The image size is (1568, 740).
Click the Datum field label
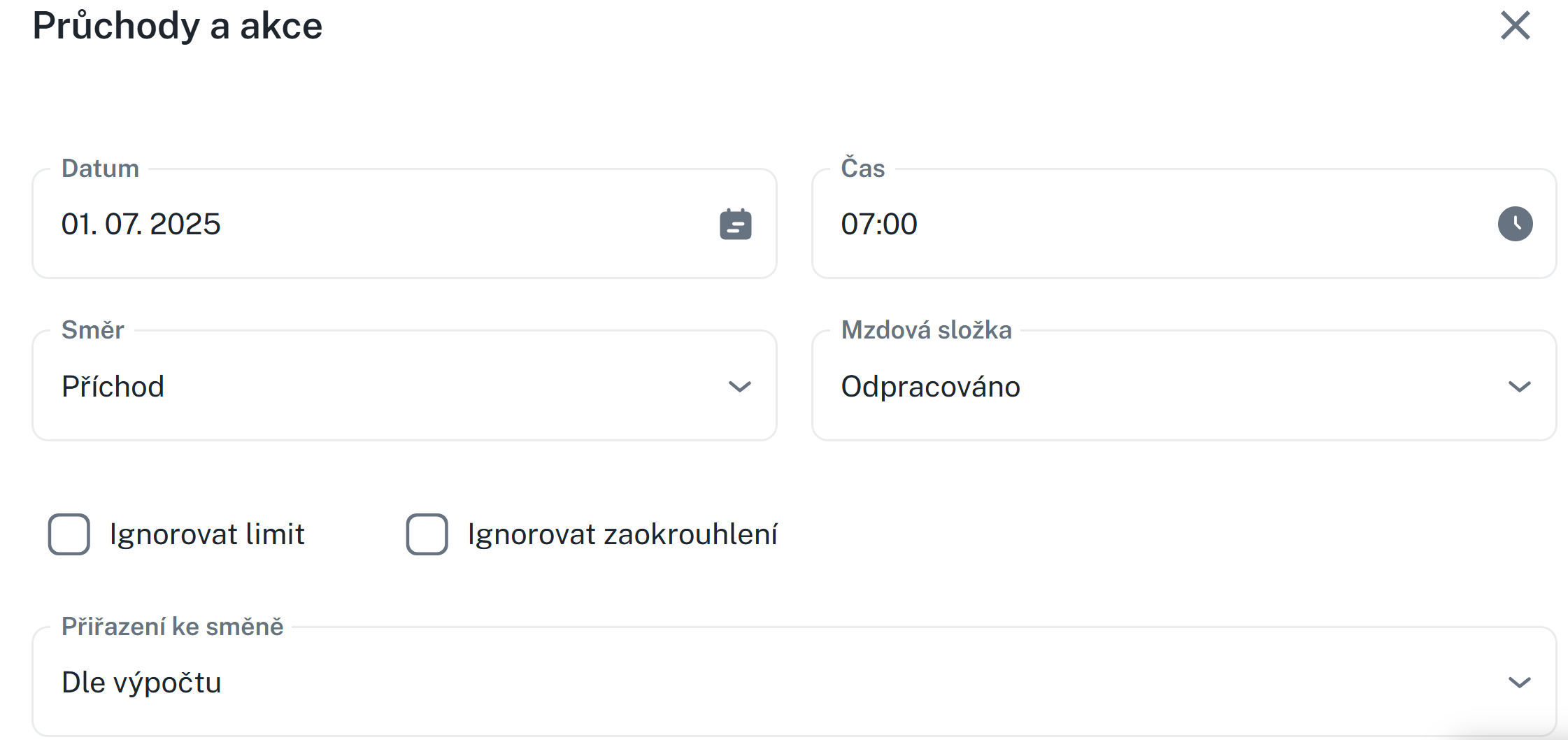pyautogui.click(x=100, y=169)
